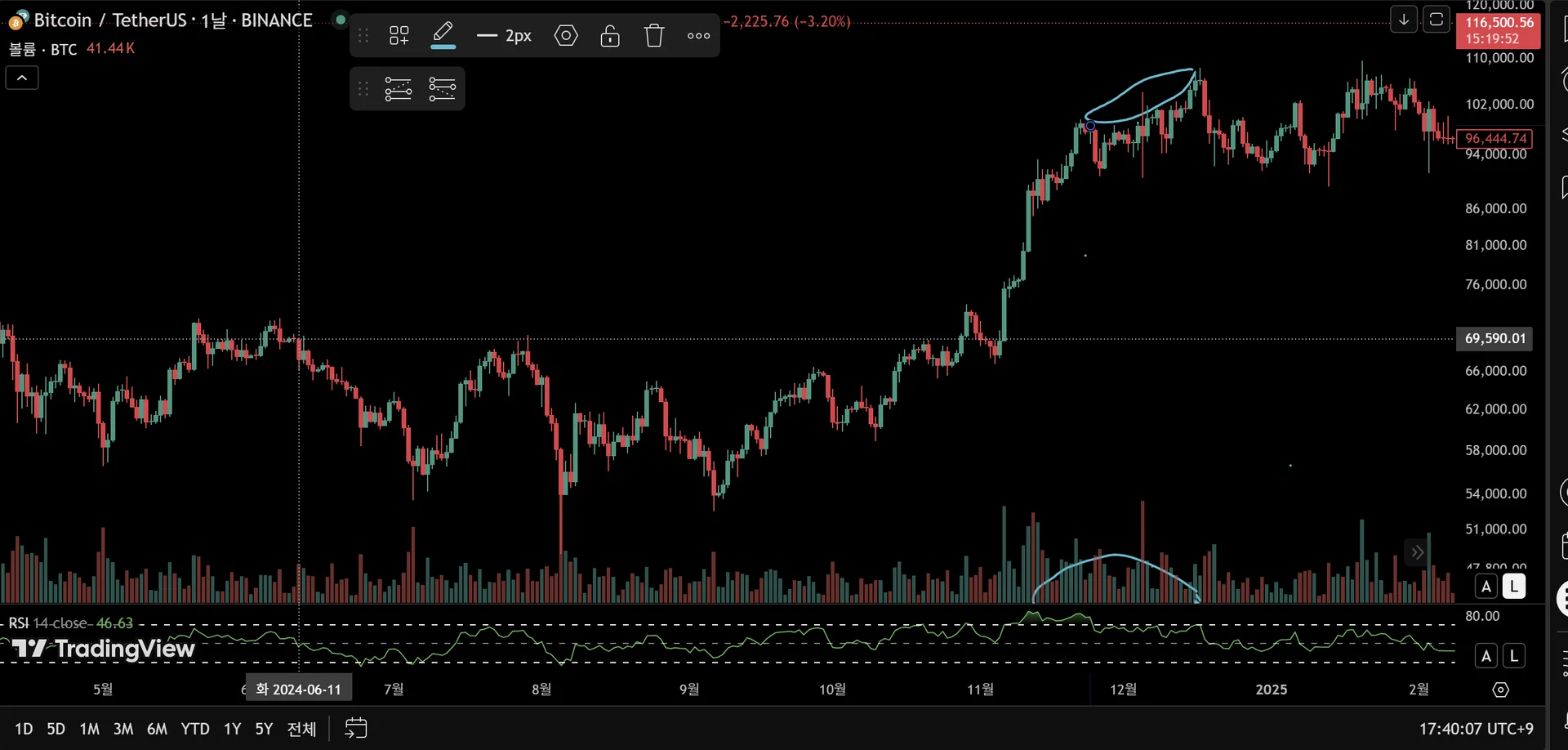This screenshot has width=1568, height=750.
Task: Click the second anchor-points icon in lower floating toolbar
Action: [x=442, y=88]
